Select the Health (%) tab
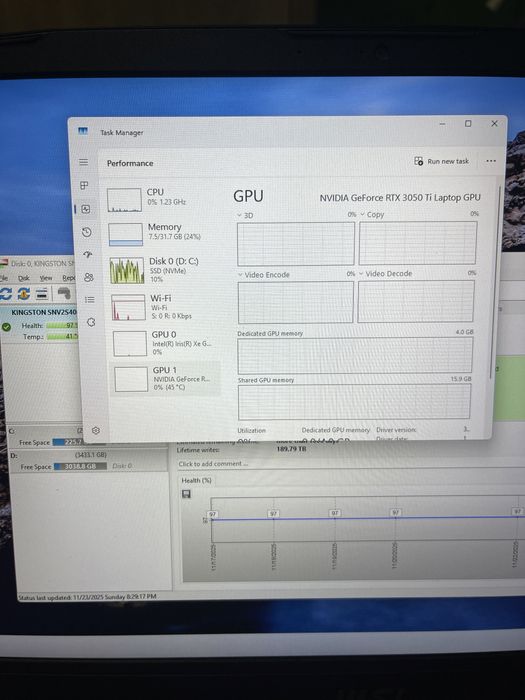Viewport: 525px width, 700px height. click(x=196, y=480)
